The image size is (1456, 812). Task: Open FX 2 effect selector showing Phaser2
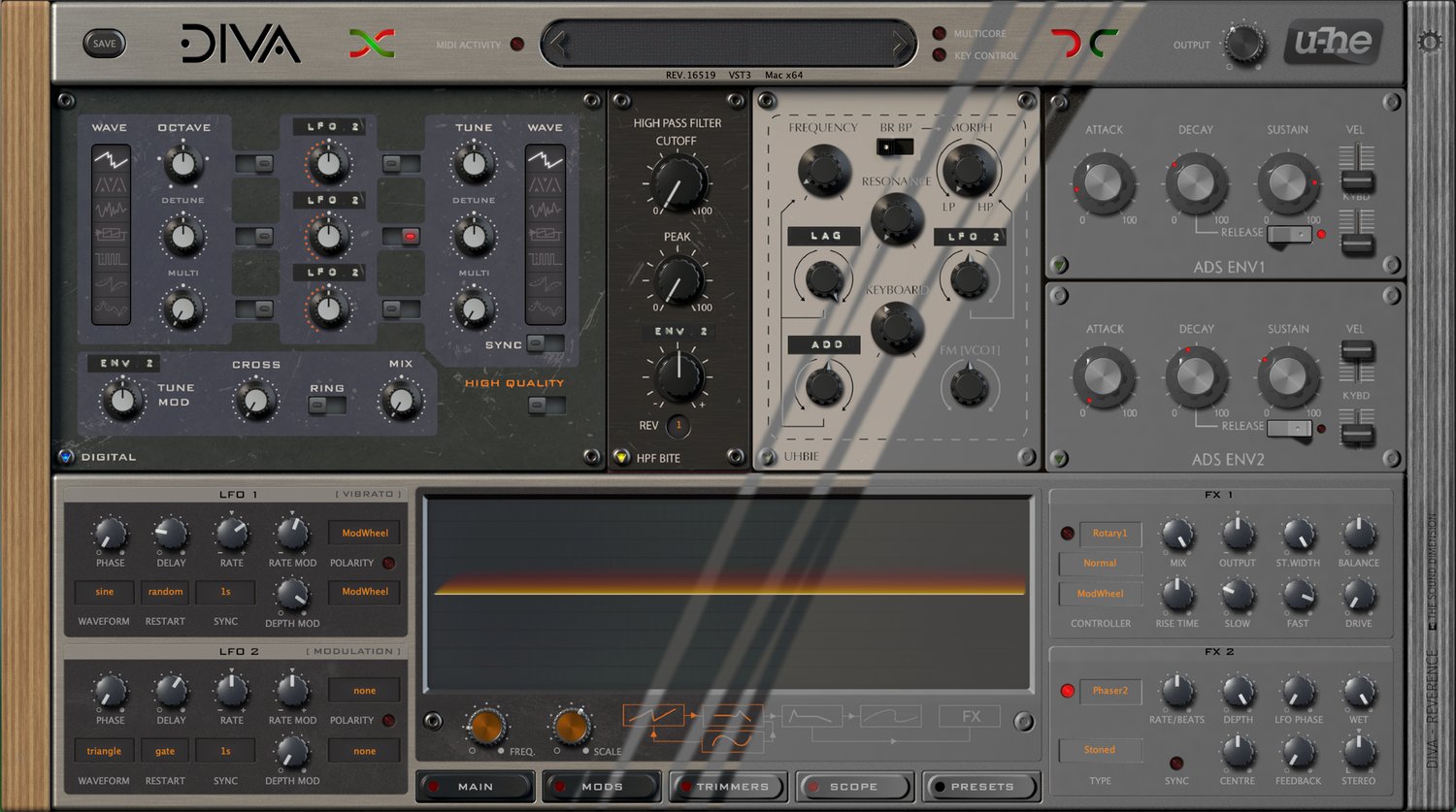pyautogui.click(x=1110, y=691)
